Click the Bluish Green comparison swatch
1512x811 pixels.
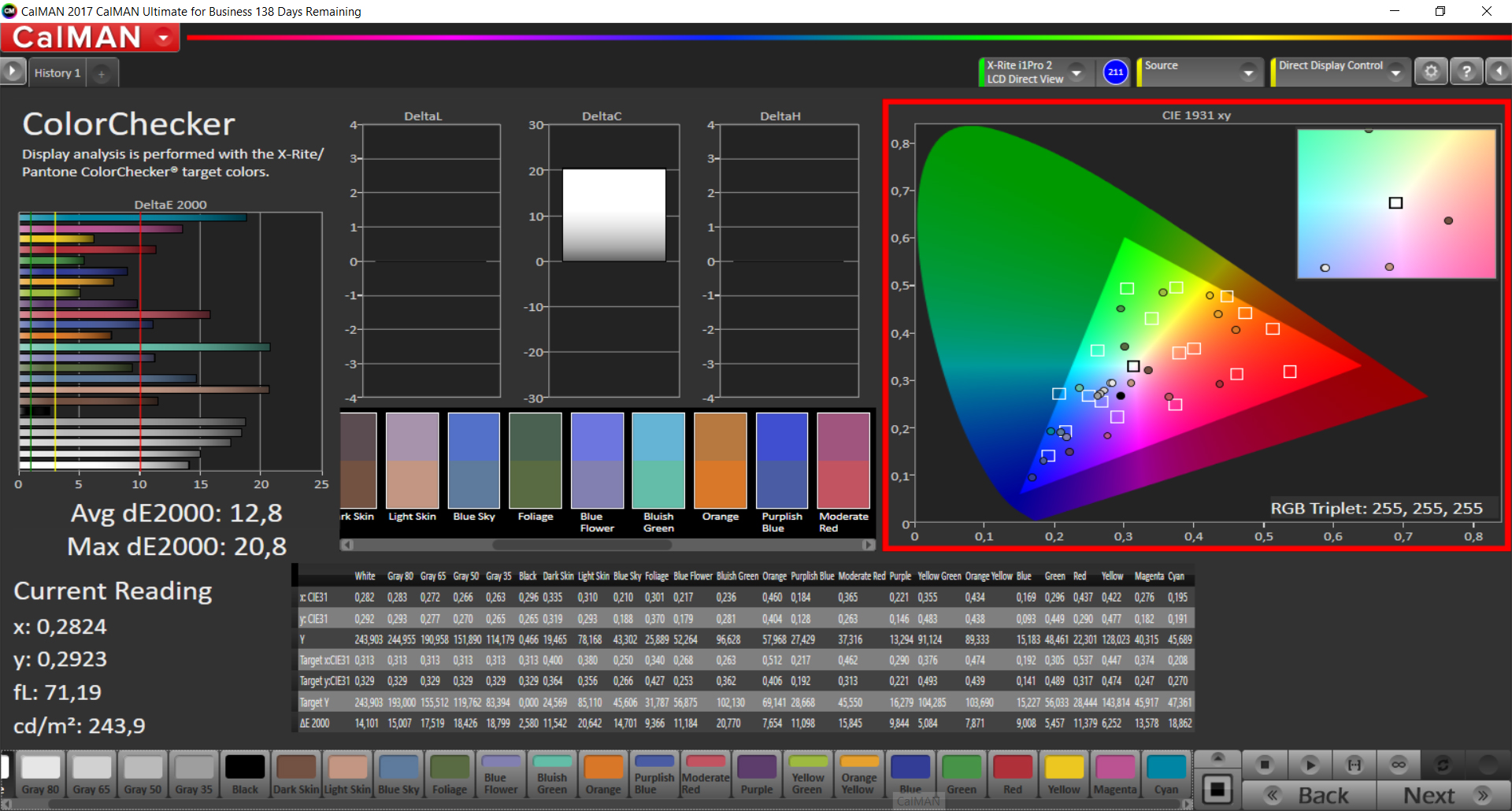coord(658,461)
